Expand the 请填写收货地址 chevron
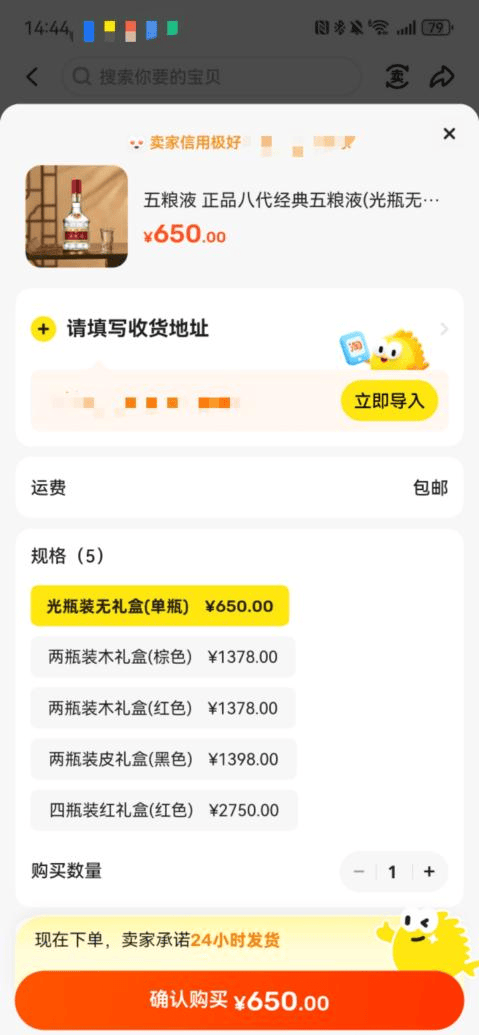Screen dimensions: 479x1035 pyautogui.click(x=444, y=329)
